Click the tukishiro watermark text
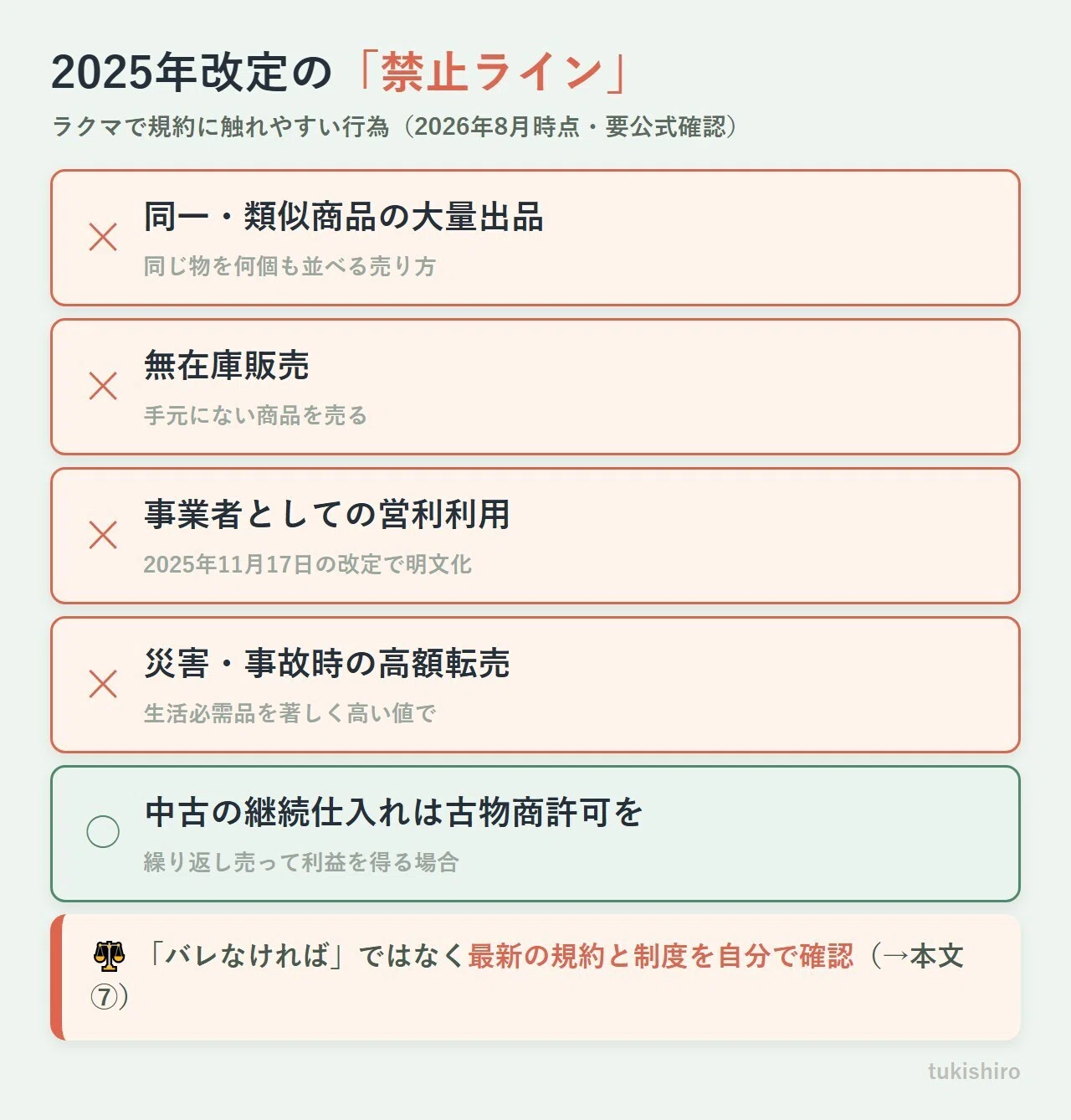The height and width of the screenshot is (1120, 1071). [x=974, y=1071]
